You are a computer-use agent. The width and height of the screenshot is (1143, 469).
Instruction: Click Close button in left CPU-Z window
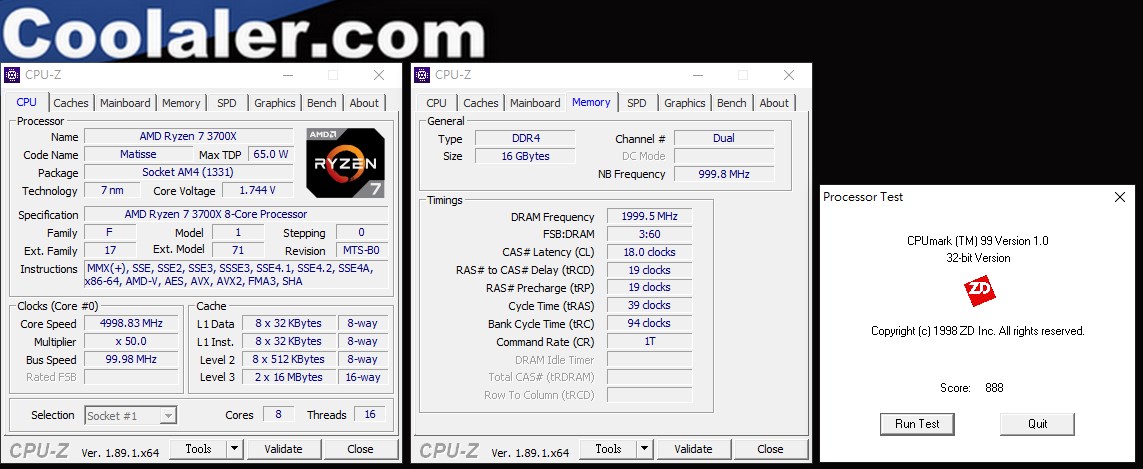click(x=360, y=449)
